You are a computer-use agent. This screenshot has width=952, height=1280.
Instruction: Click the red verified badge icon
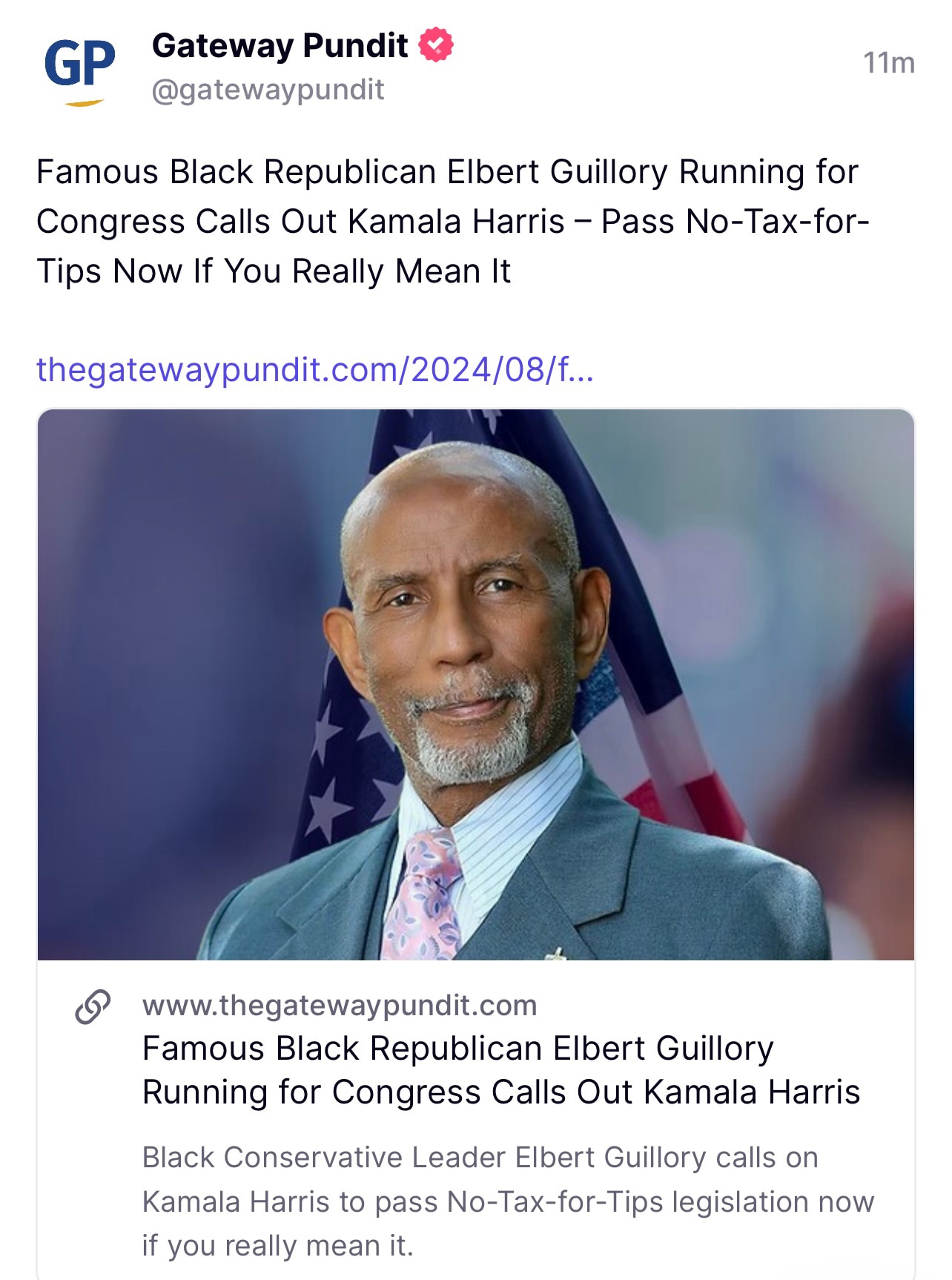click(x=436, y=45)
